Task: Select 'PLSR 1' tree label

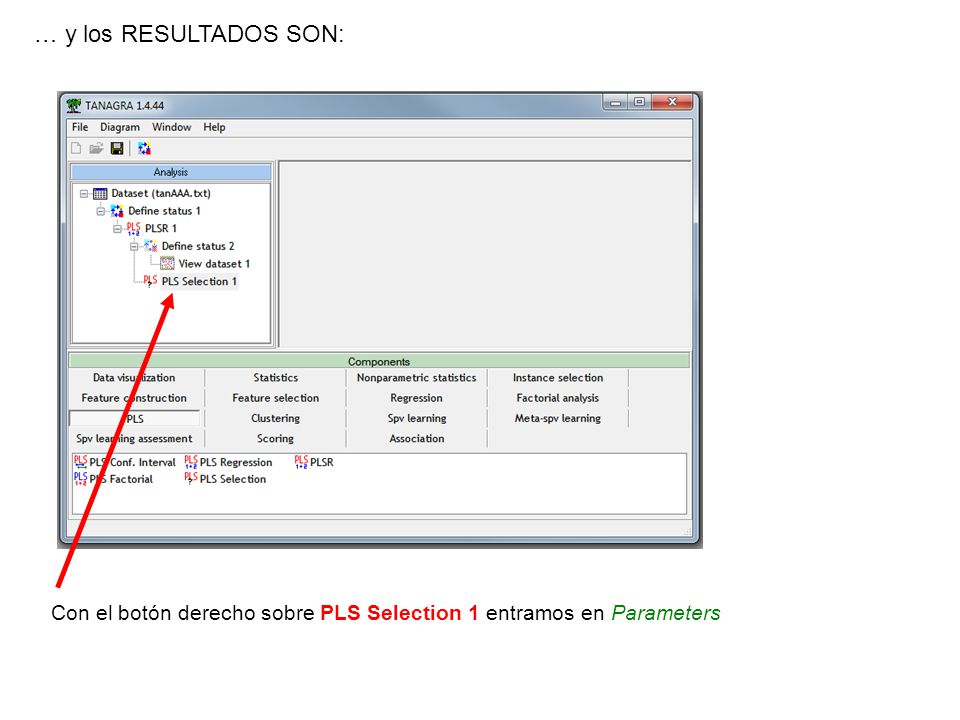Action: 161,228
